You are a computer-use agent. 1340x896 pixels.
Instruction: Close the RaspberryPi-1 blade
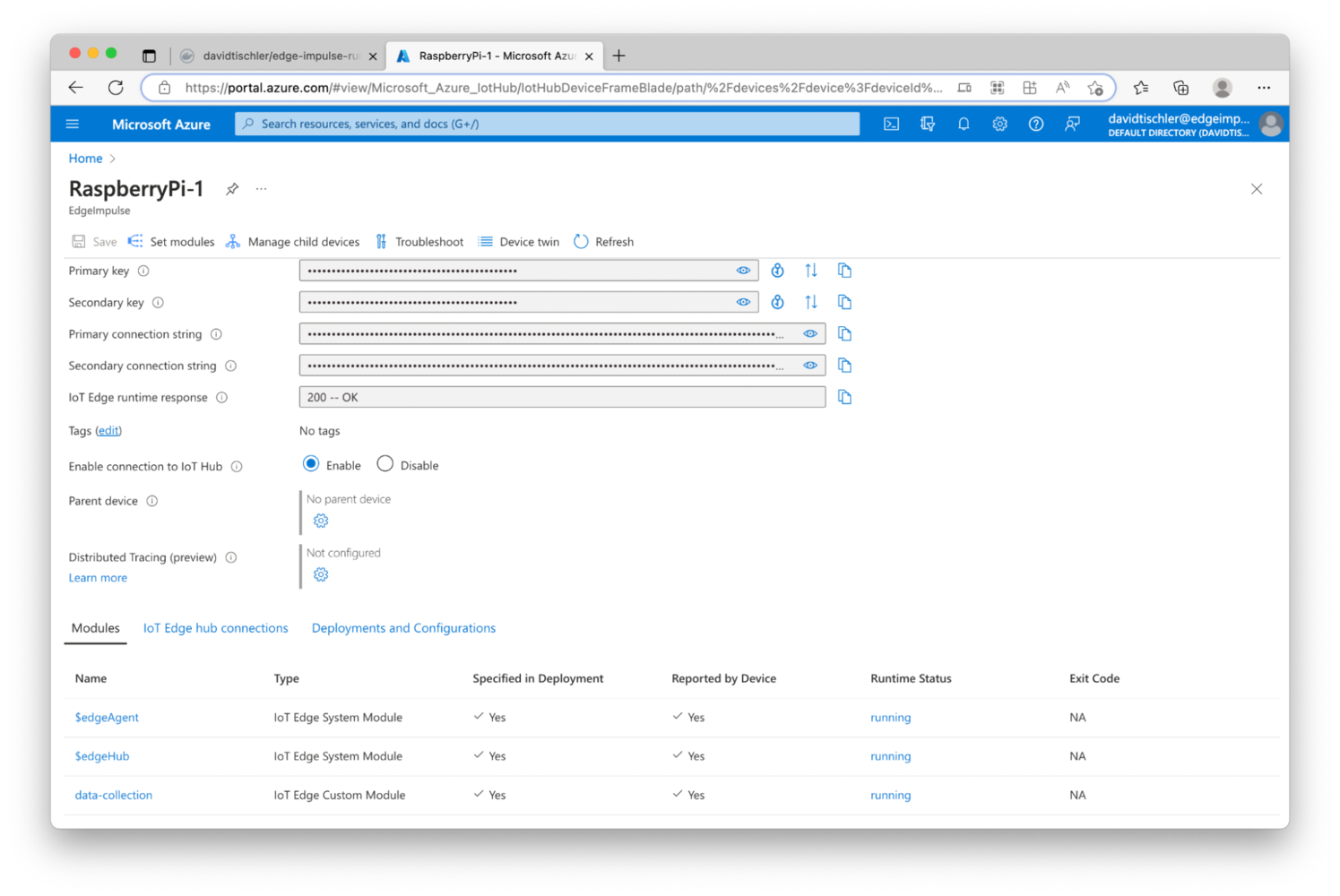point(1257,189)
